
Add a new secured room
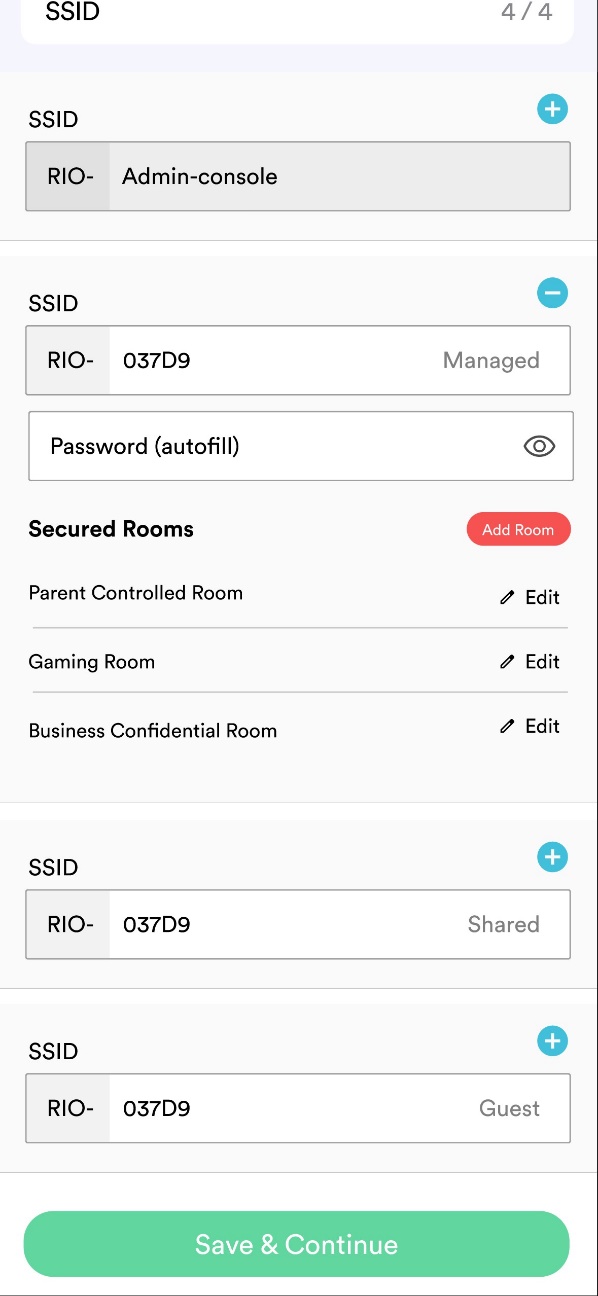(x=518, y=530)
